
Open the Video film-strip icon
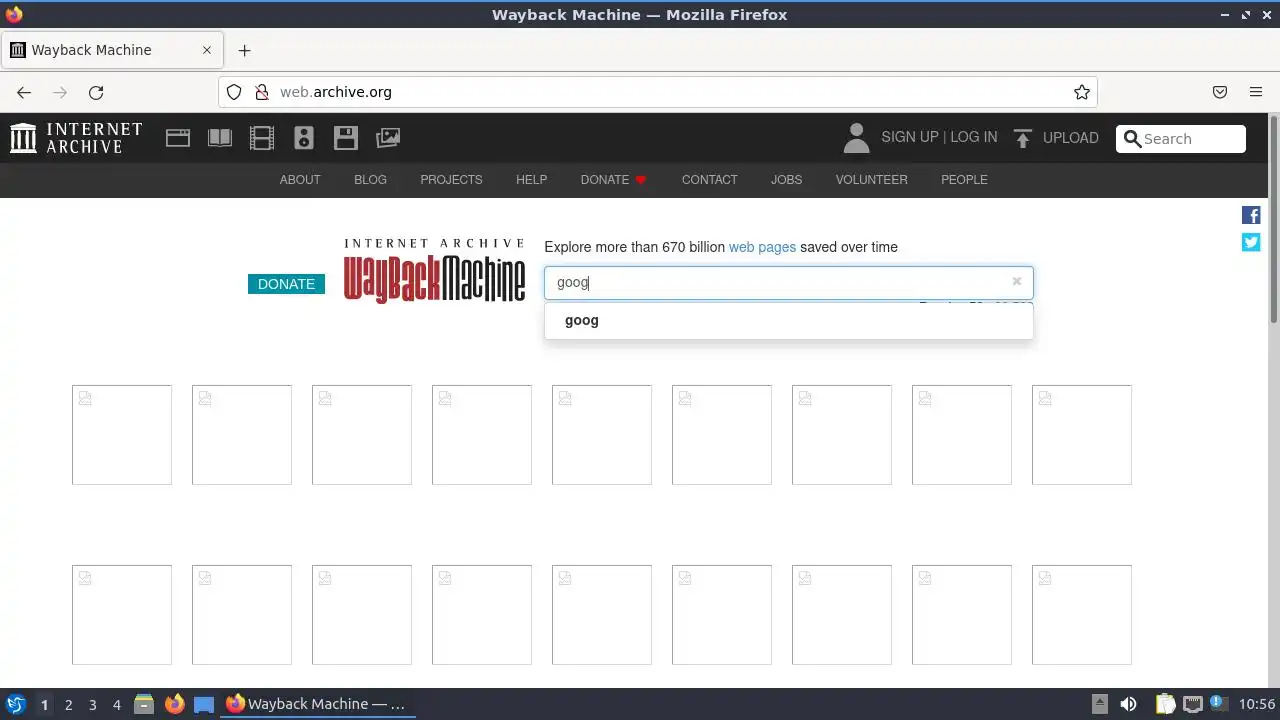(262, 138)
